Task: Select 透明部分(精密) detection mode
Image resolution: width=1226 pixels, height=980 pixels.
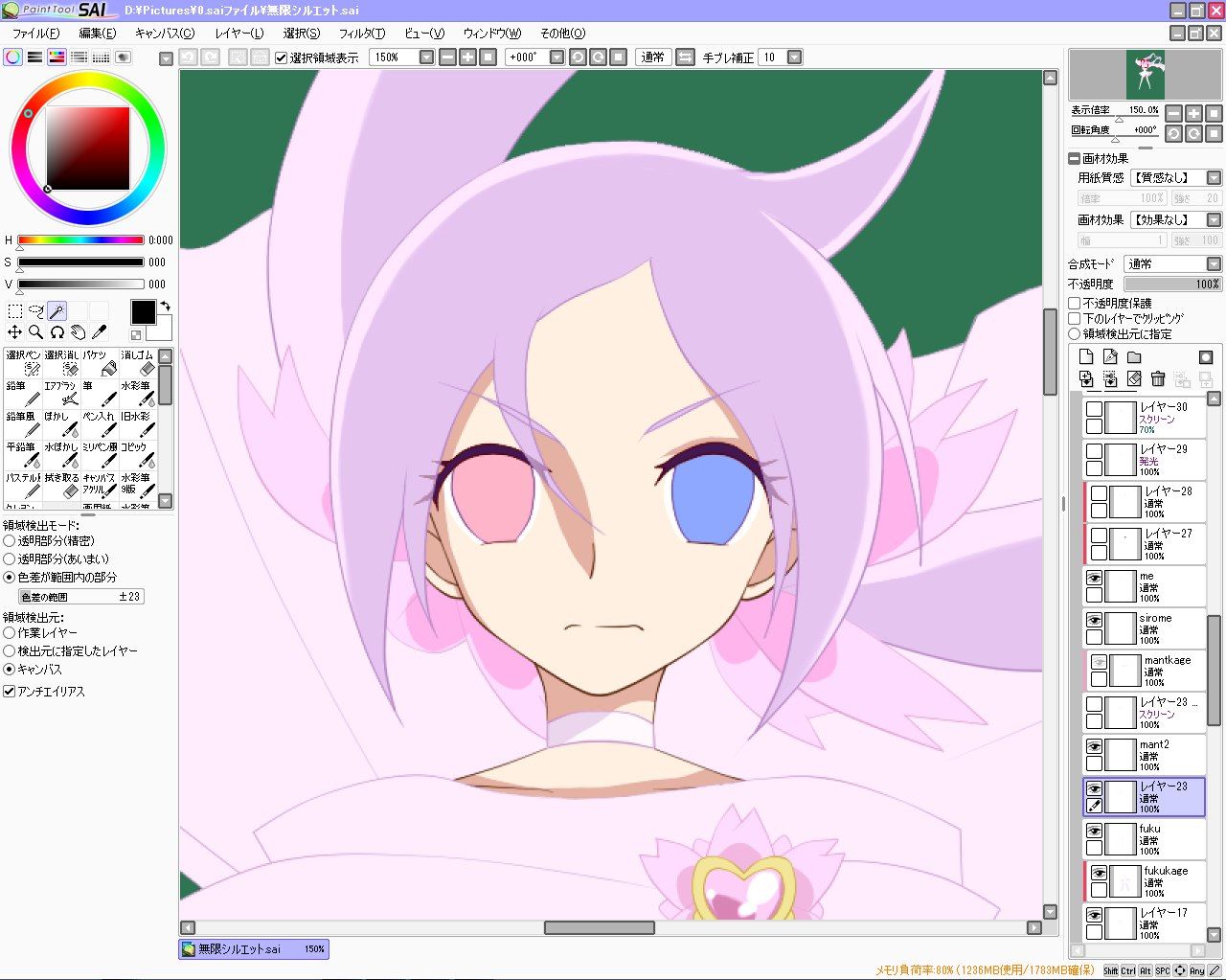Action: point(10,541)
